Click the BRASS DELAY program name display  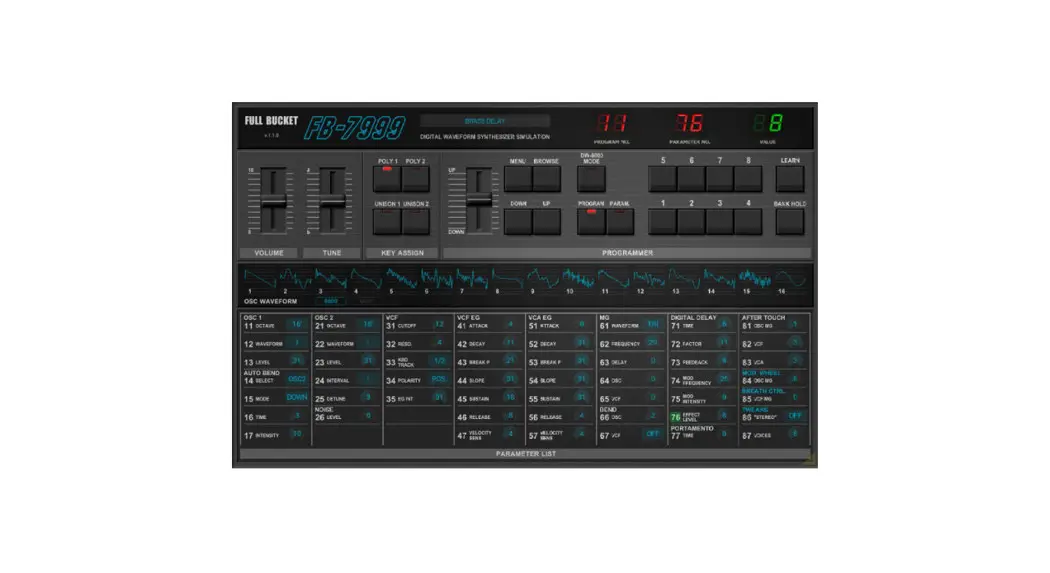tap(485, 121)
